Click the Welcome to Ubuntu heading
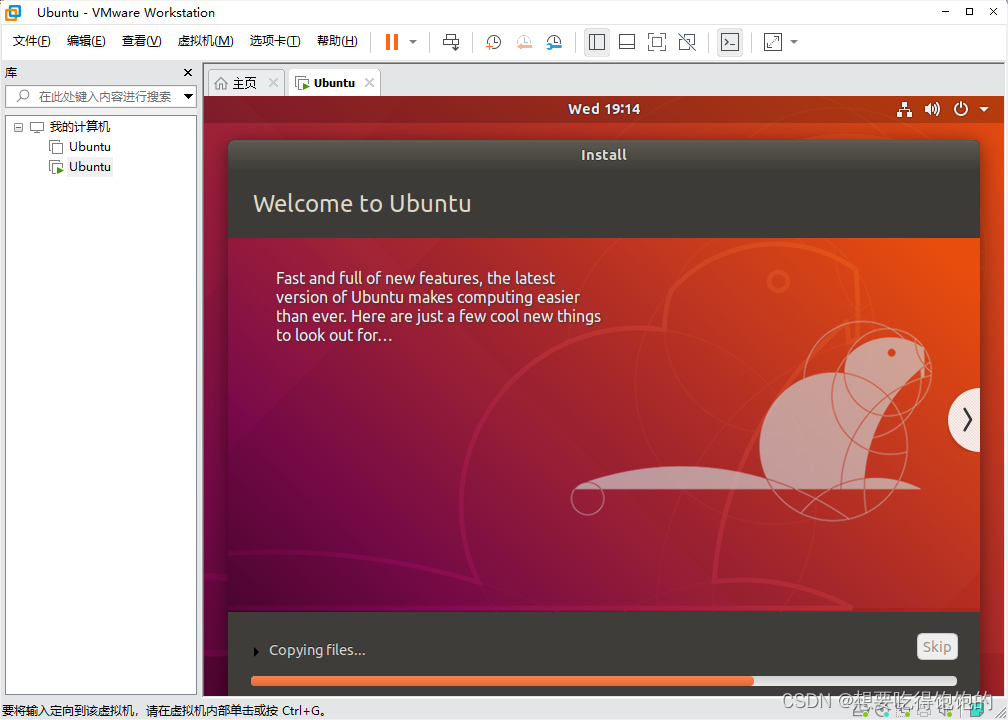 pos(362,203)
